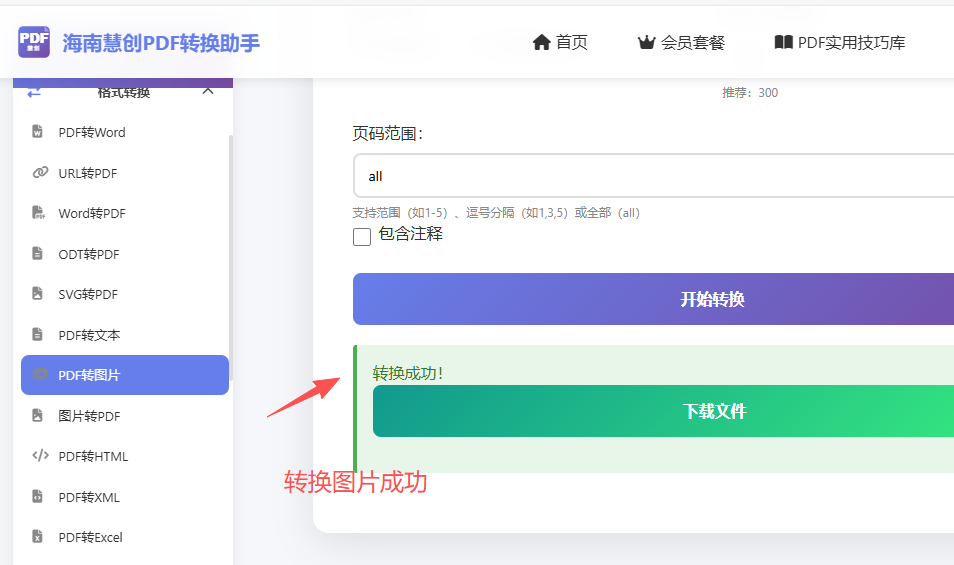954x565 pixels.
Task: Open the PDF实用技巧库 nav item
Action: coord(840,42)
